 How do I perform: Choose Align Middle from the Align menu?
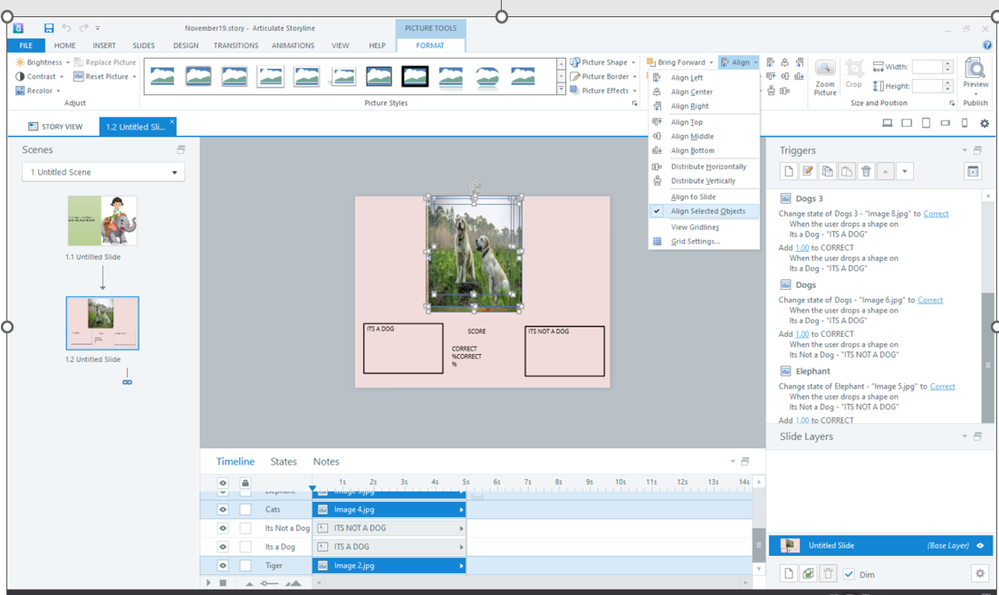692,136
